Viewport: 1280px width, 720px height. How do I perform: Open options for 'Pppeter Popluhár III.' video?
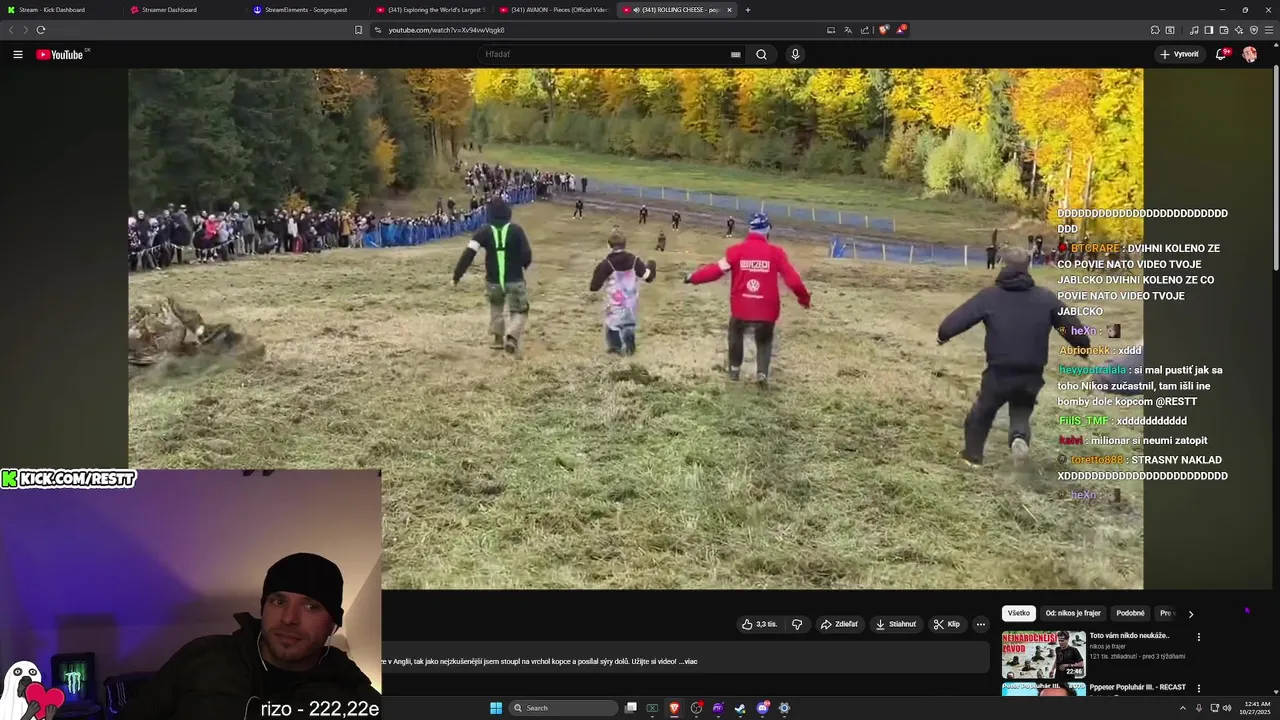(x=1199, y=688)
